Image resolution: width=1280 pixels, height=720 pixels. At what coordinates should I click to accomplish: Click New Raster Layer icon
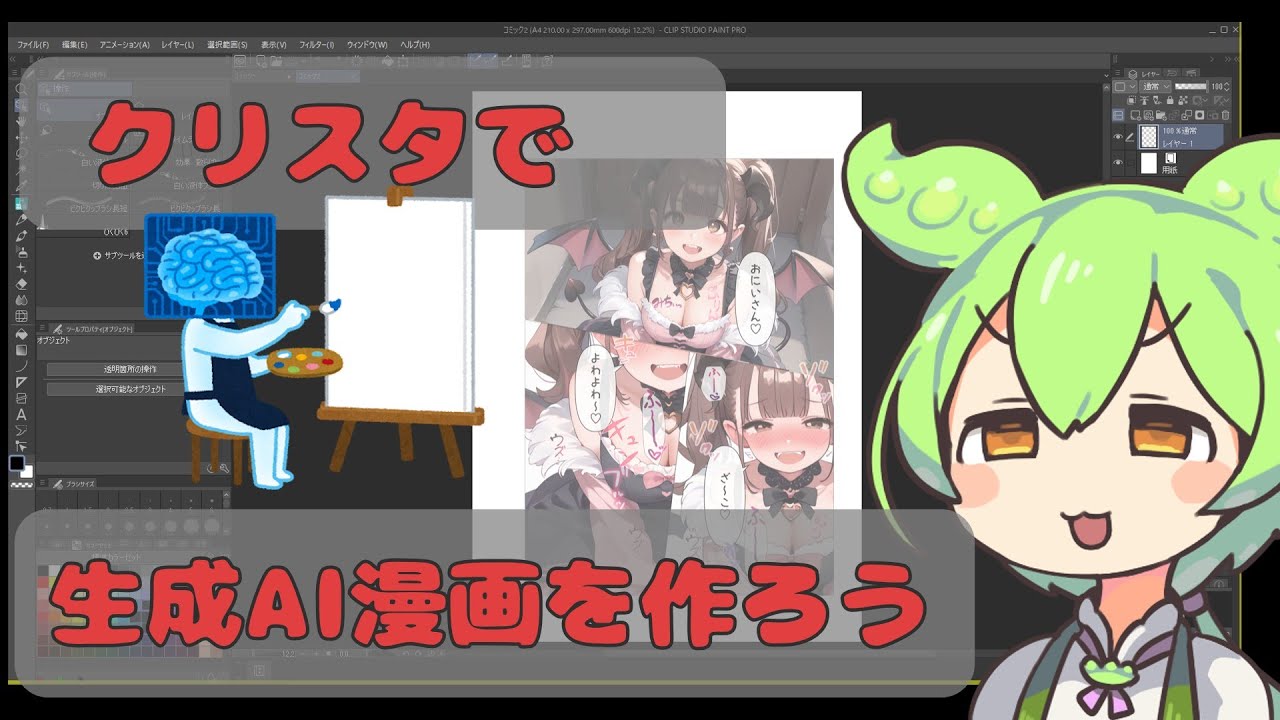coord(1135,115)
